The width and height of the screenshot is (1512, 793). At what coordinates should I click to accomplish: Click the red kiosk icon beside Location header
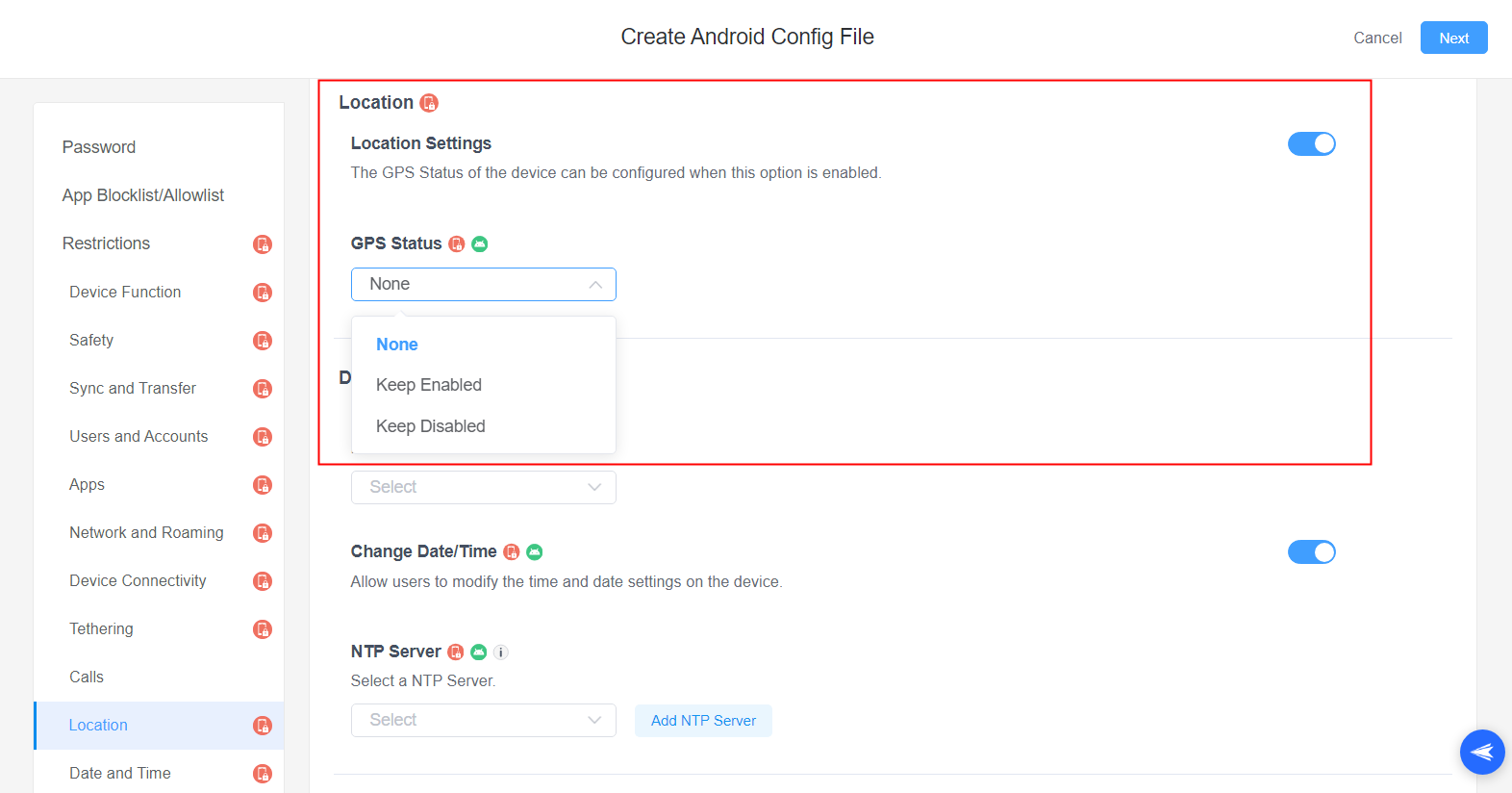(429, 102)
